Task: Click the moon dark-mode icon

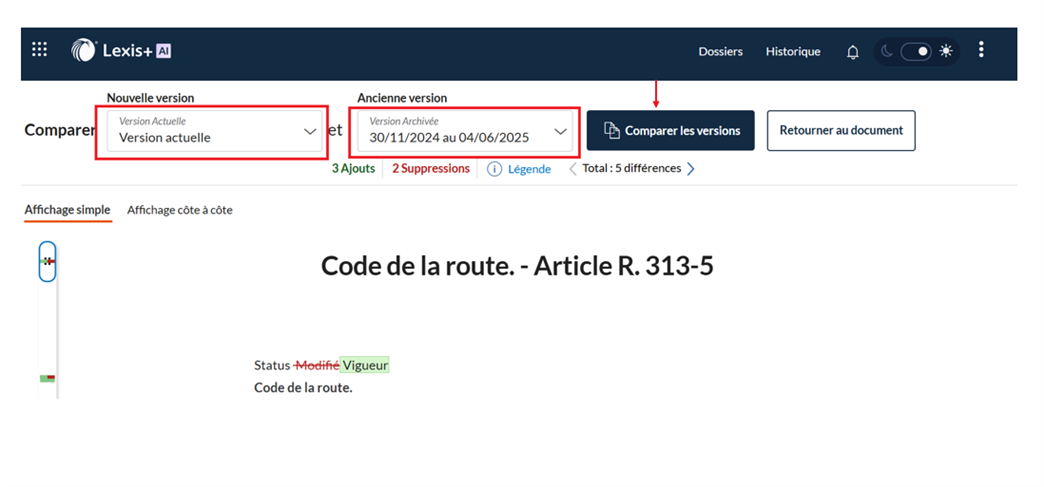Action: tap(887, 51)
